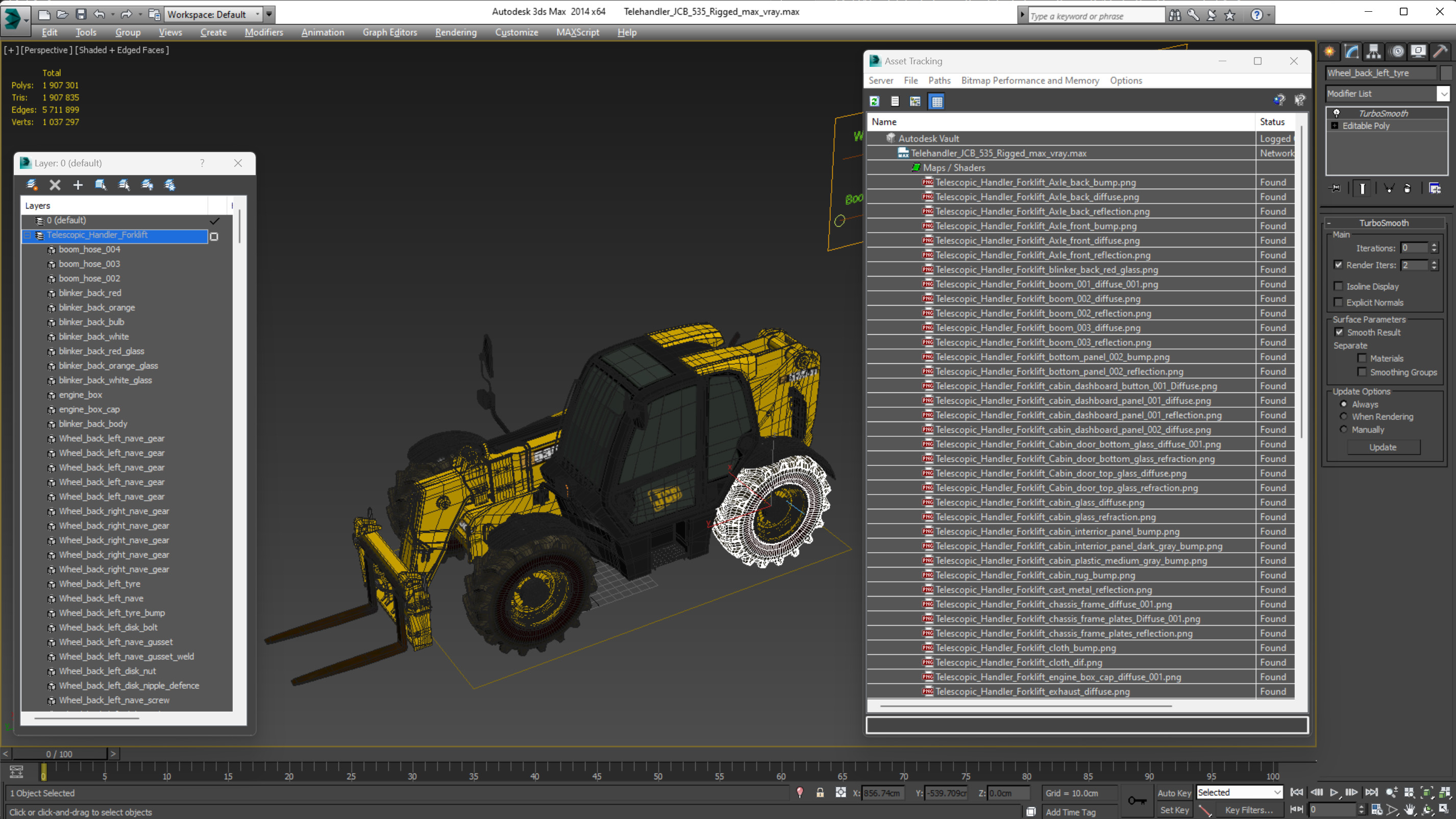Open the Create command panel tab
The image size is (1456, 819).
click(x=1329, y=52)
